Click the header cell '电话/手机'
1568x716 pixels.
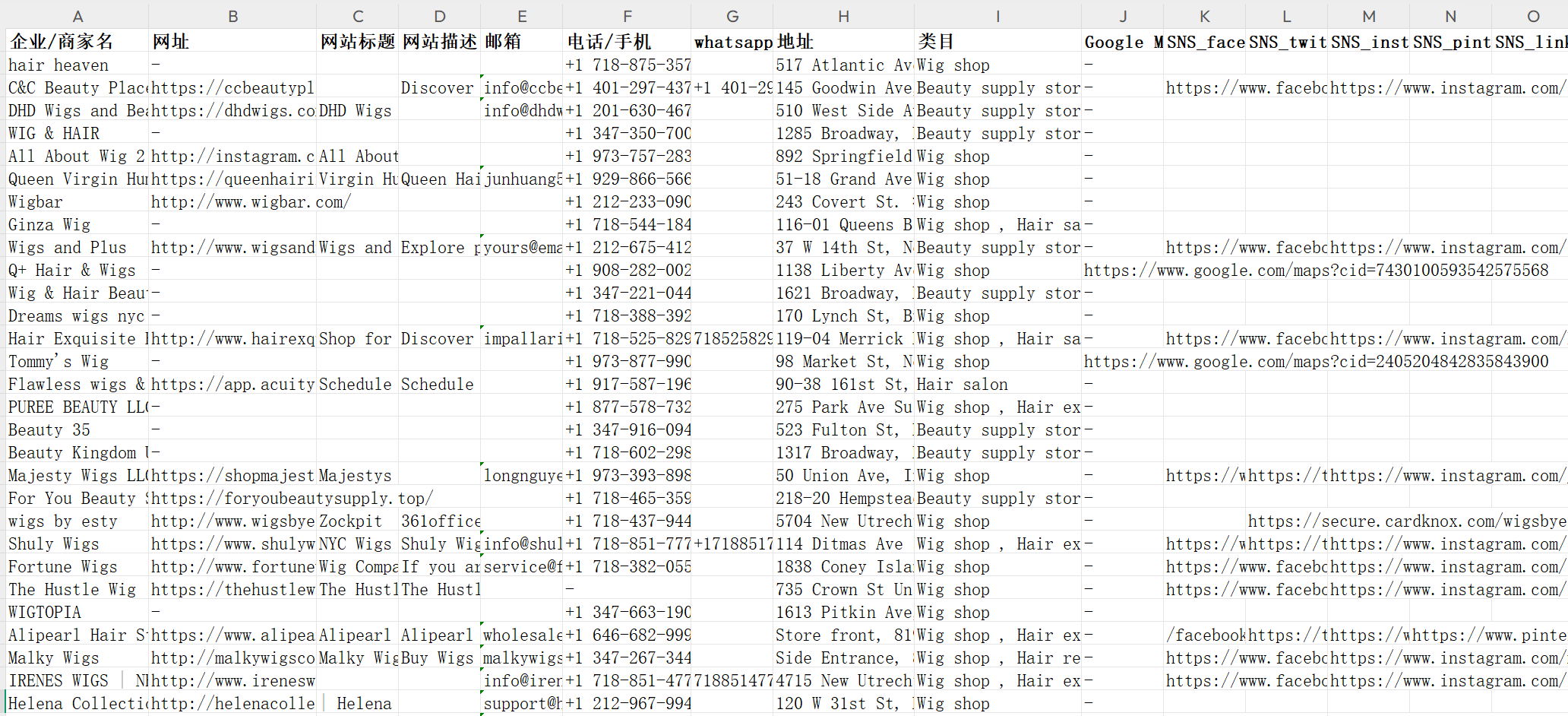pos(628,42)
